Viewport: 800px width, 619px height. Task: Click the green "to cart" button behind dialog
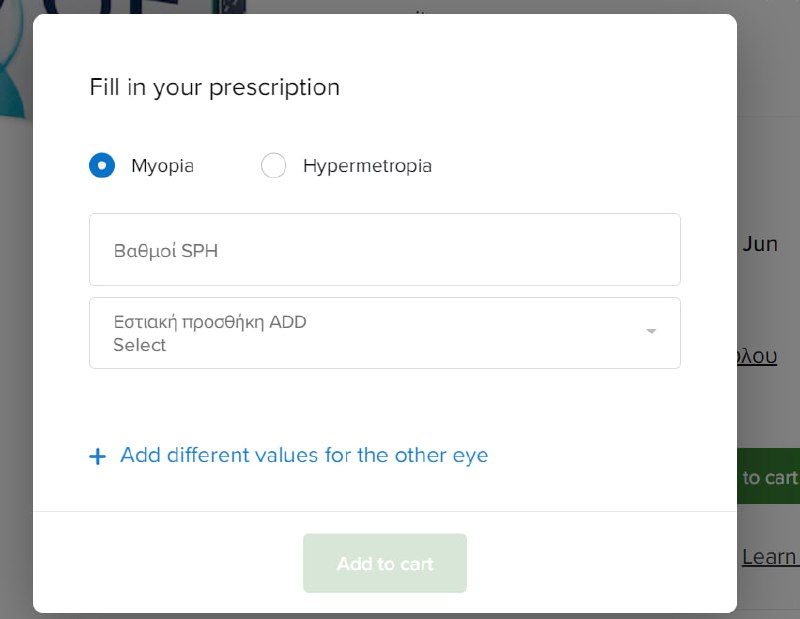[x=768, y=477]
